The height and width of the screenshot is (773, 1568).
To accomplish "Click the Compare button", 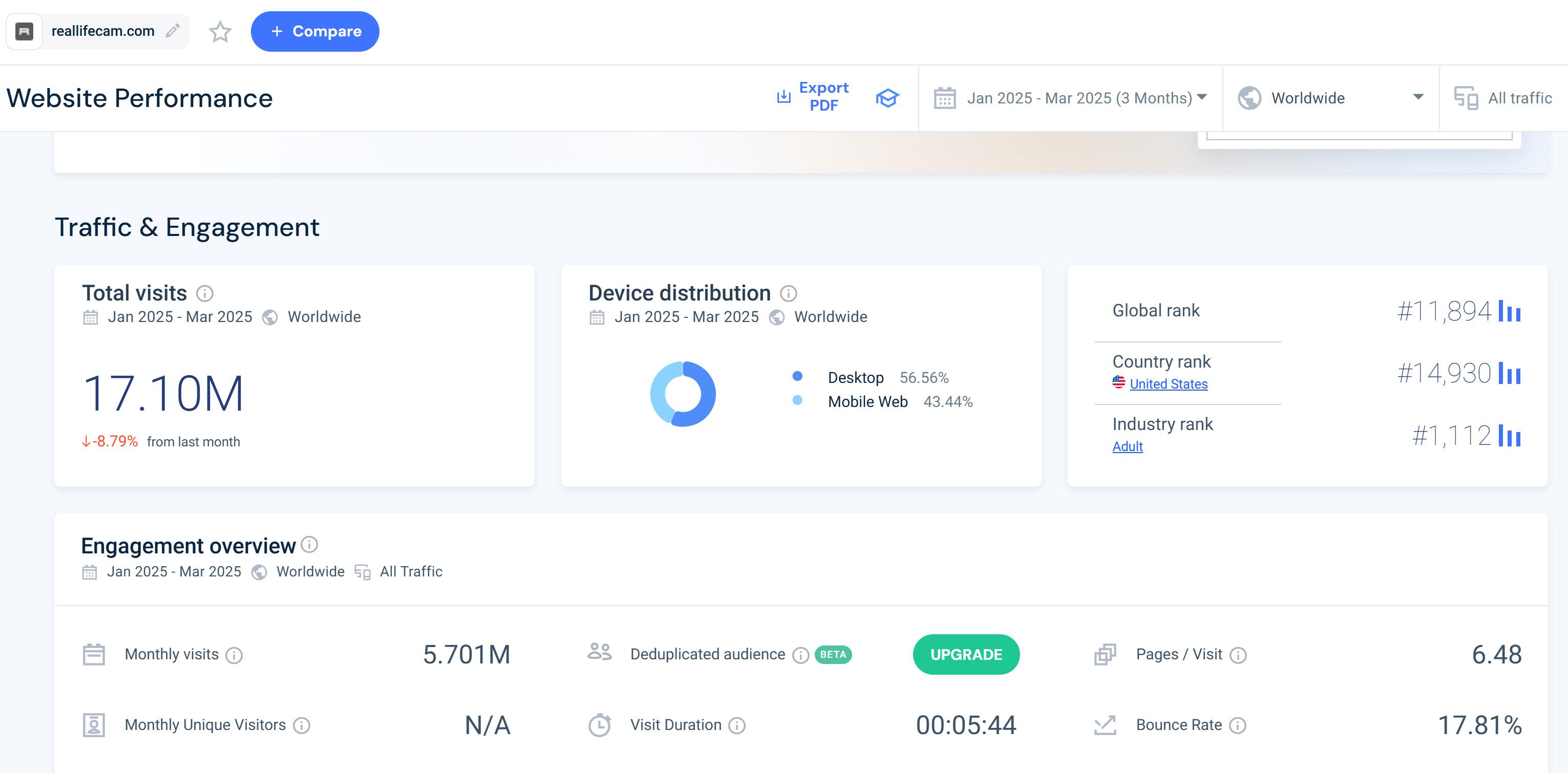I will click(x=315, y=32).
